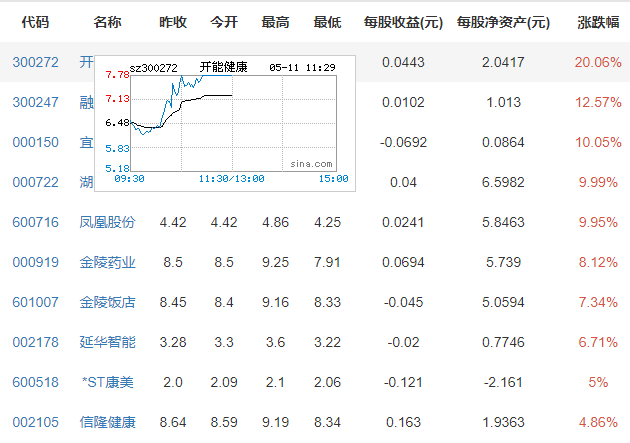
Task: Click the 每股收益(元) column header
Action: tap(403, 22)
